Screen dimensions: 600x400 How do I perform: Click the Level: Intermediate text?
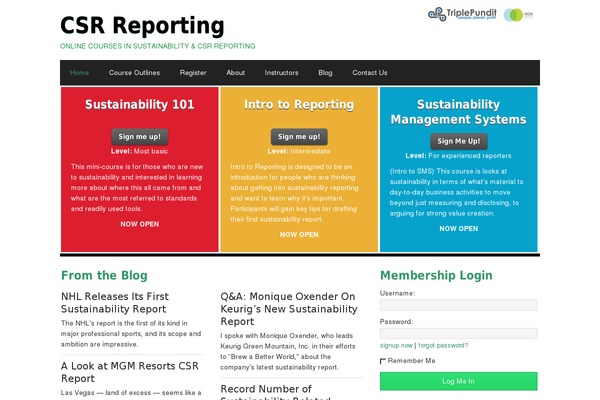[x=299, y=151]
